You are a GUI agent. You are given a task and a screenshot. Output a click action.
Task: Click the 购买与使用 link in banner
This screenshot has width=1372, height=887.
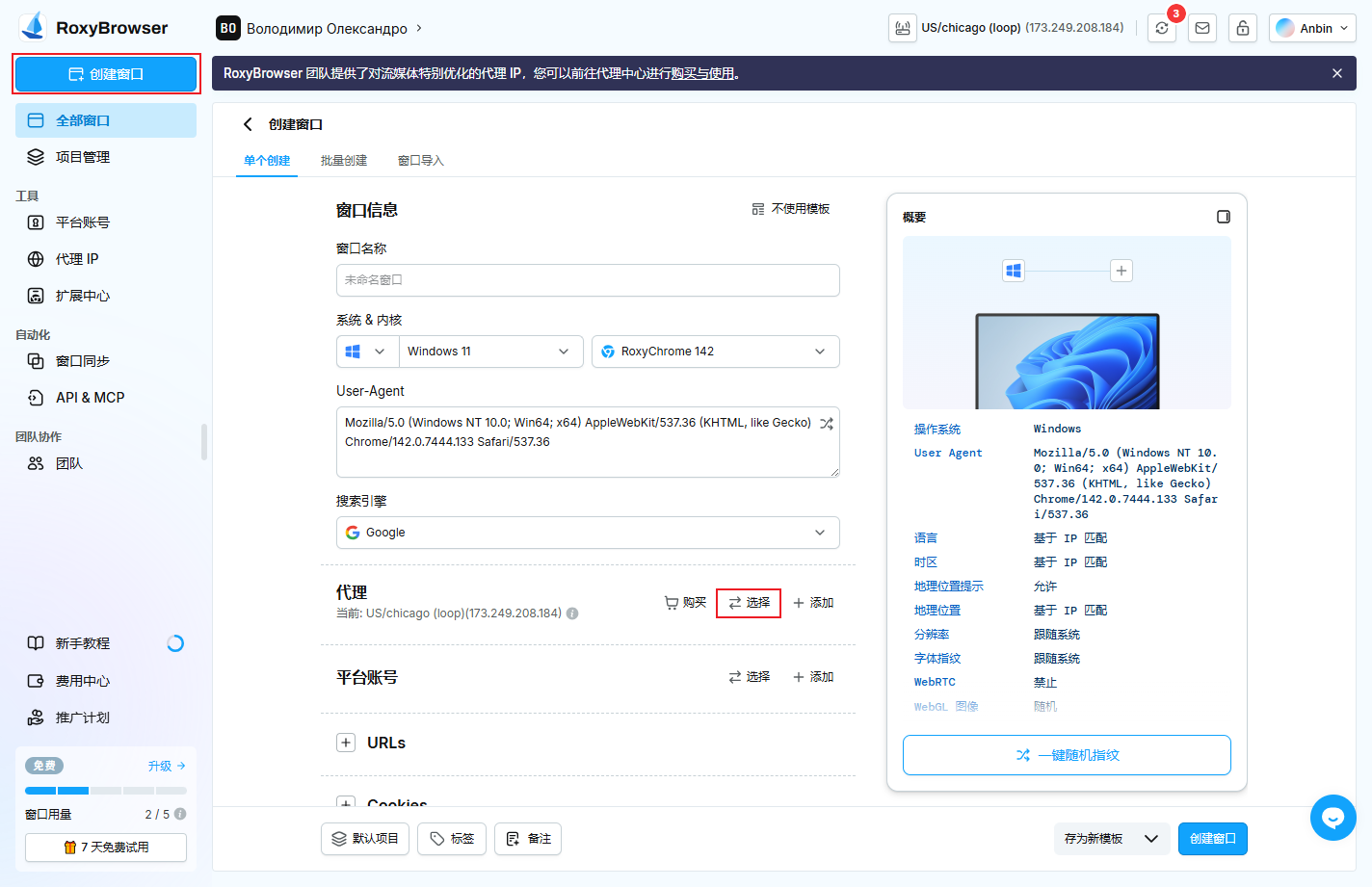702,73
